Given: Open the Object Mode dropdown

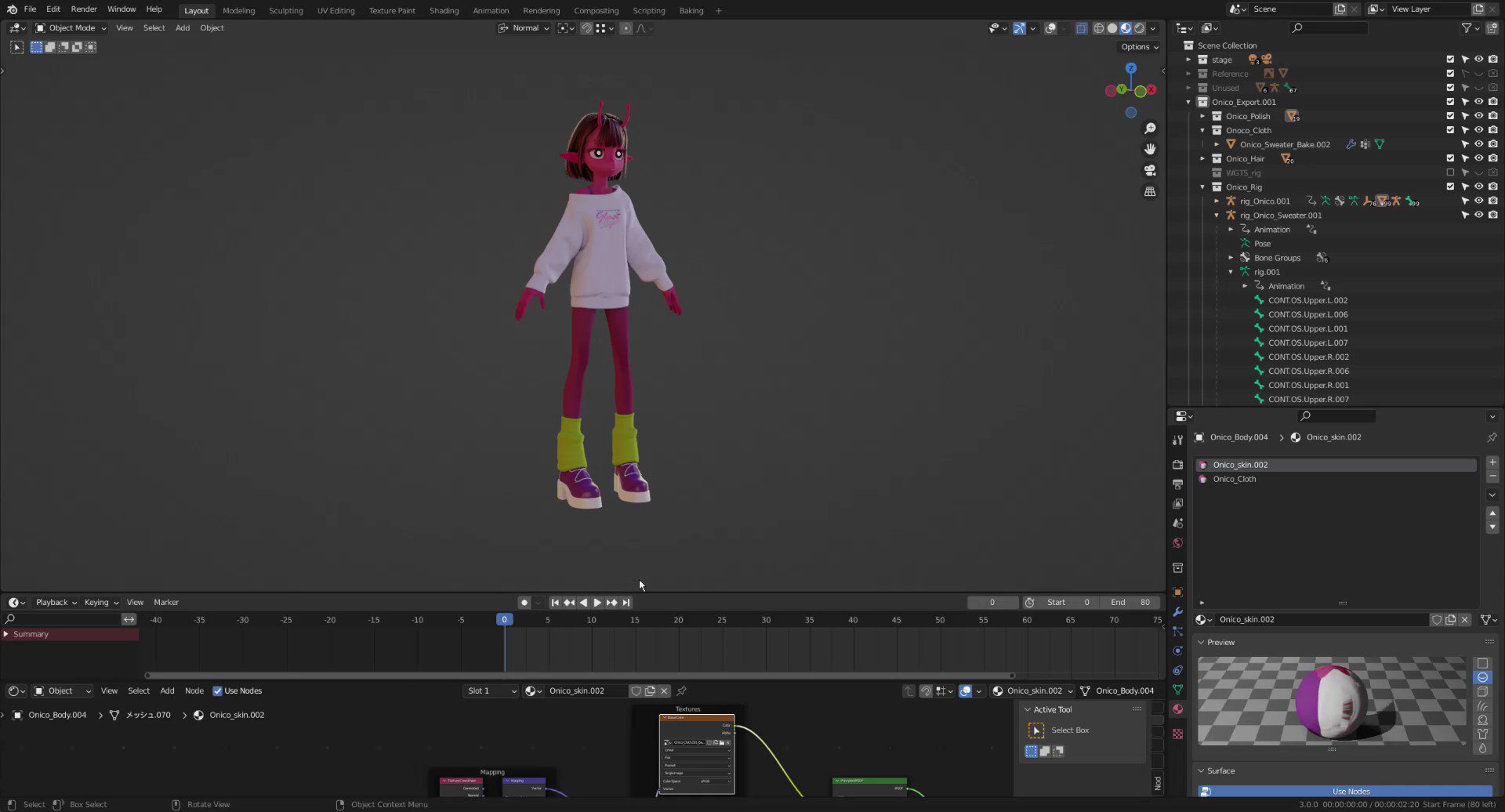Looking at the screenshot, I should pyautogui.click(x=71, y=28).
